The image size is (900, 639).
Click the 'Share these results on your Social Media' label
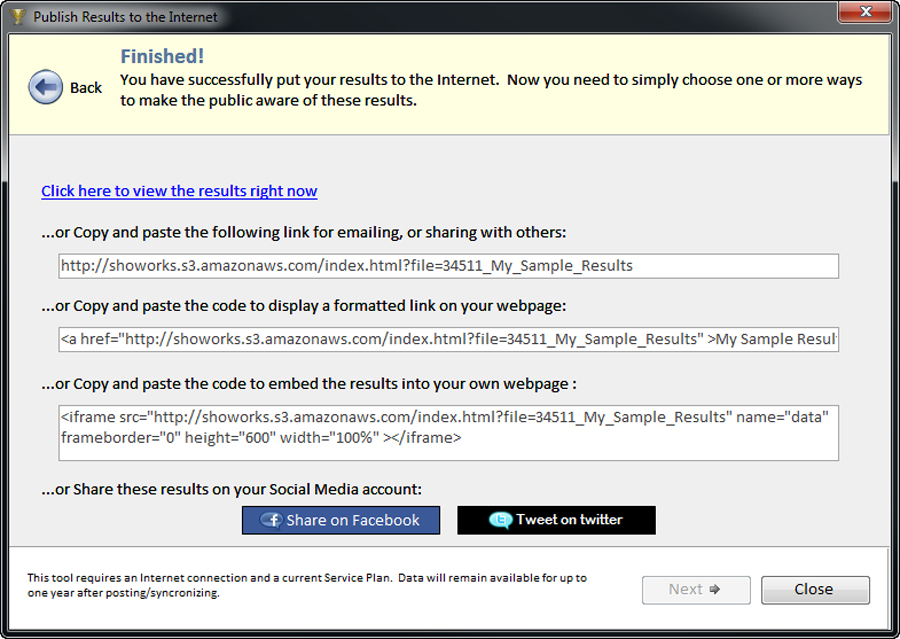(232, 489)
